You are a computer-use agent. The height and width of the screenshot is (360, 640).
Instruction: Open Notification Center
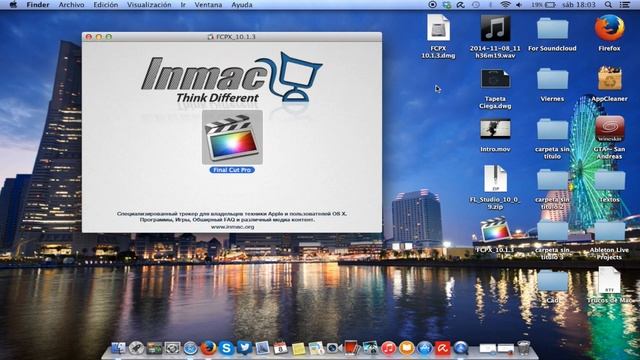624,5
